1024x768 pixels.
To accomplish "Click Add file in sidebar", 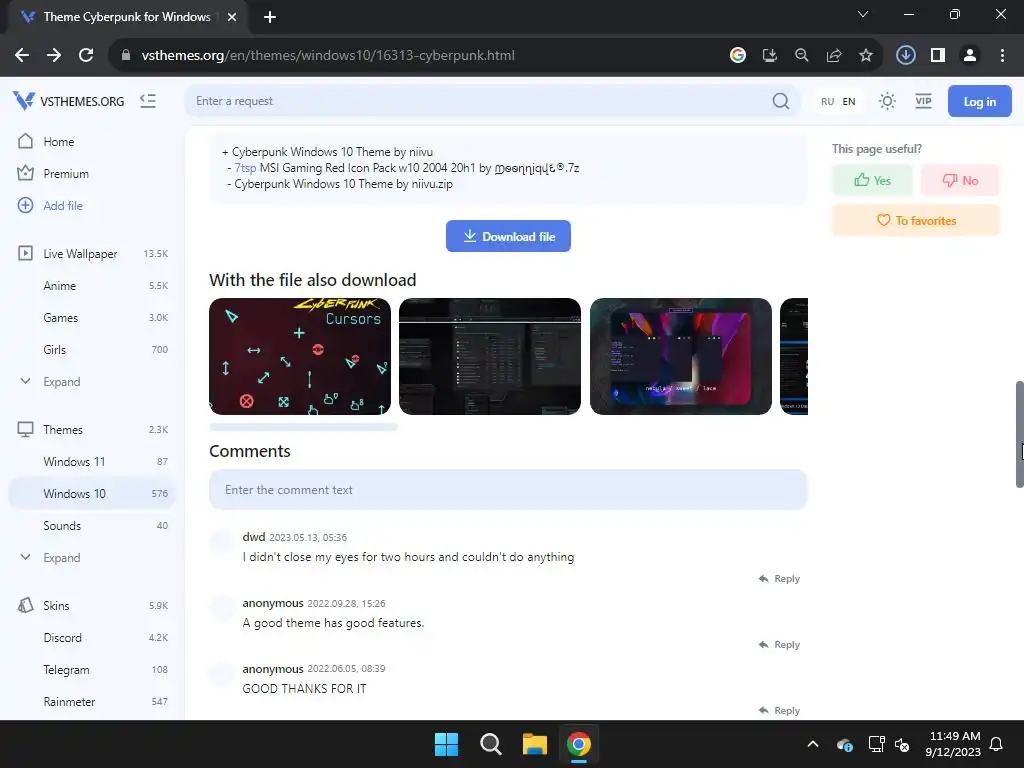I will 92,206.
